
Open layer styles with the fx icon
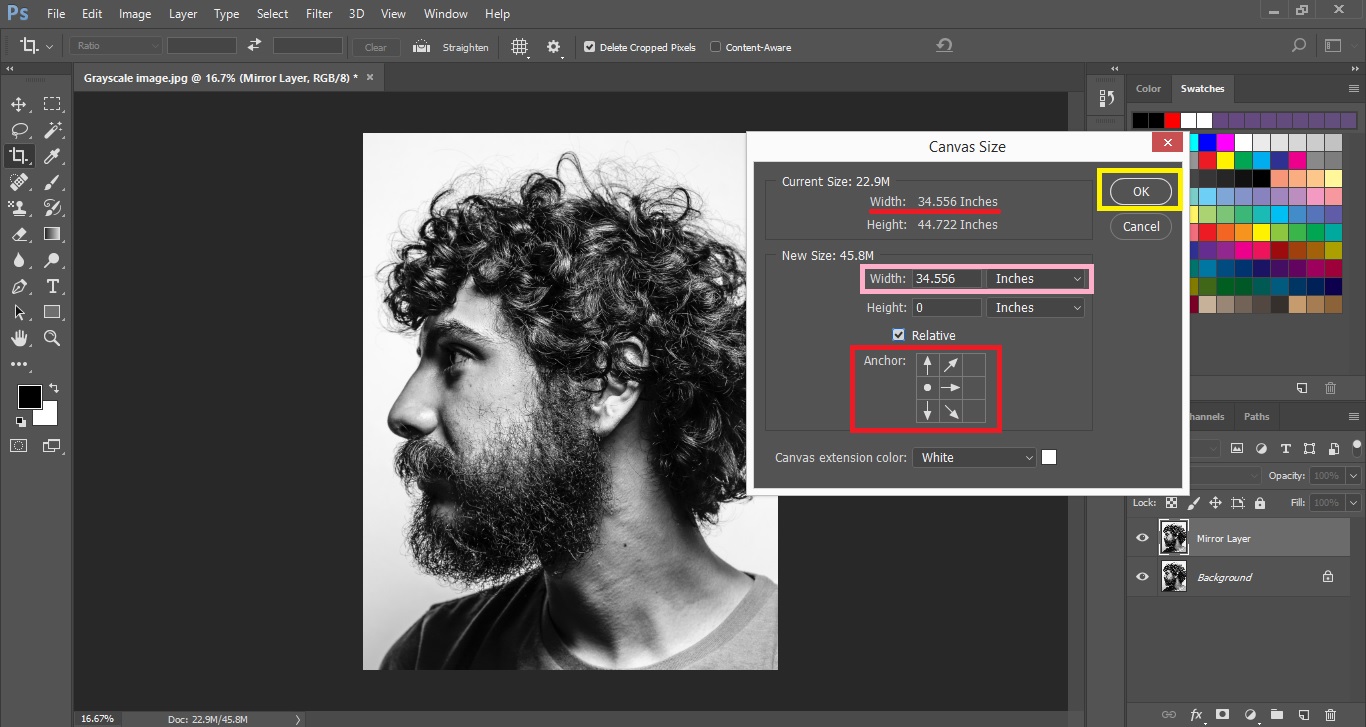click(x=1196, y=714)
